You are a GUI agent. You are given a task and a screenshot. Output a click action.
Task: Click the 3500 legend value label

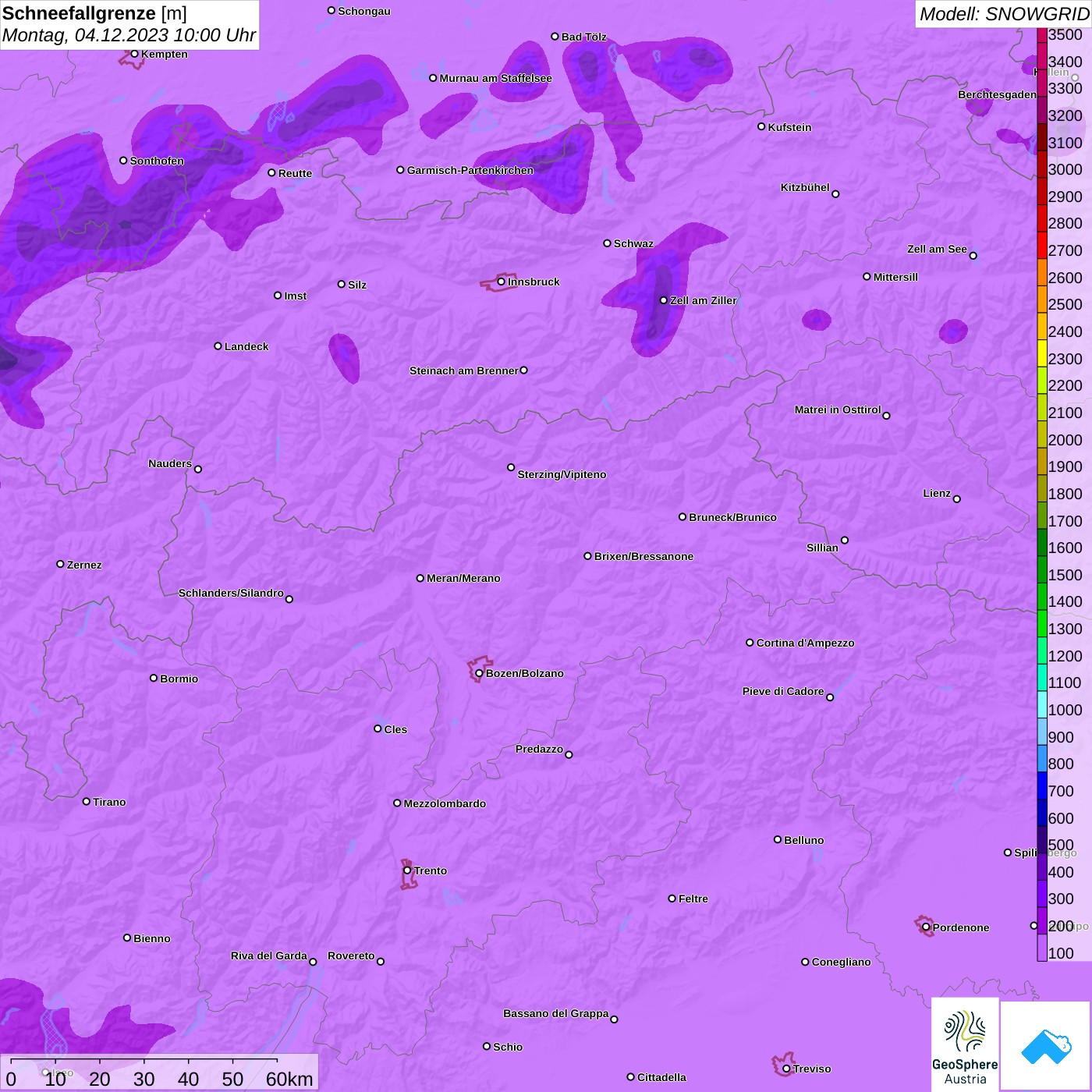[1065, 34]
